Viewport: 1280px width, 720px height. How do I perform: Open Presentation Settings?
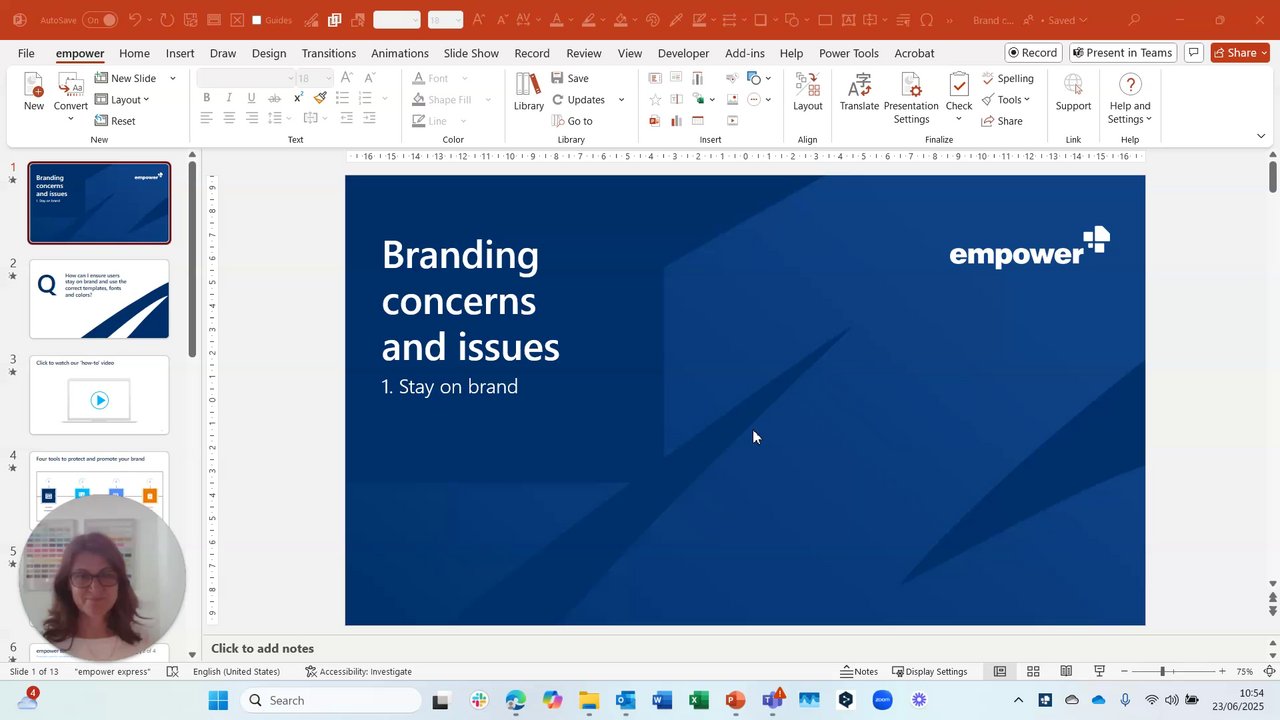coord(911,98)
